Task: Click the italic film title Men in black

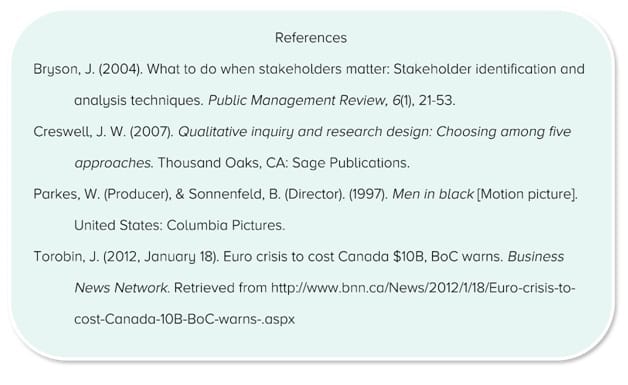Action: (x=433, y=194)
